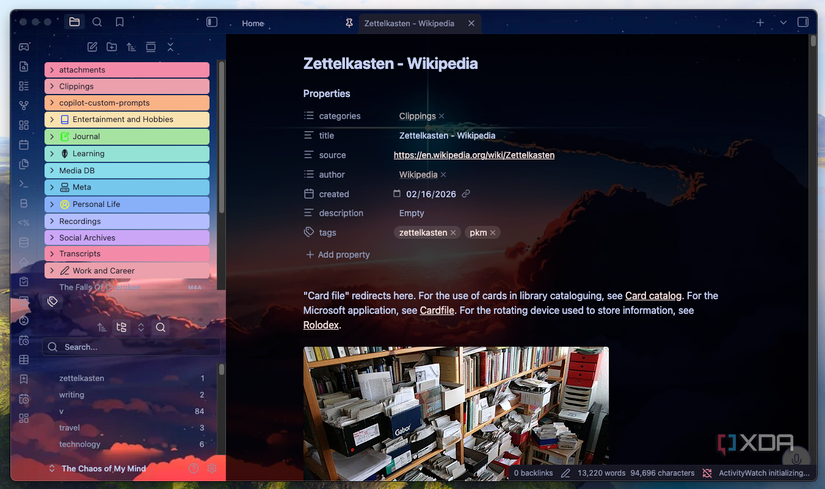825x489 pixels.
Task: Follow the Rolodex link
Action: click(321, 325)
